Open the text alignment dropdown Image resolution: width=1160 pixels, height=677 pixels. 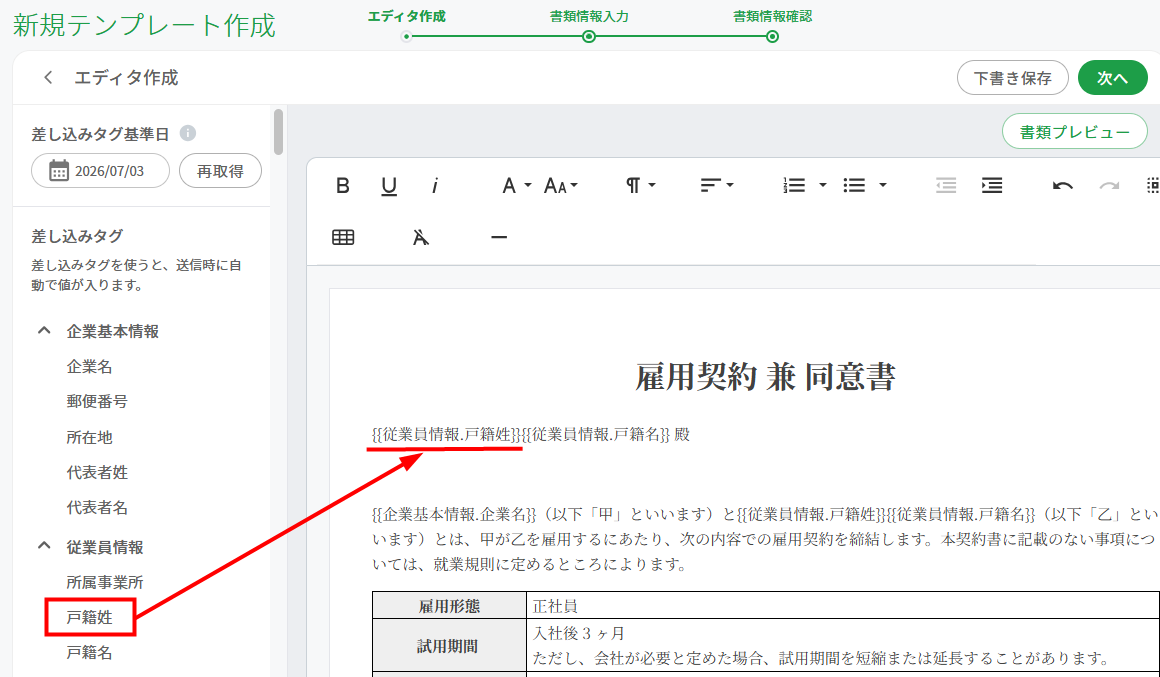click(716, 185)
